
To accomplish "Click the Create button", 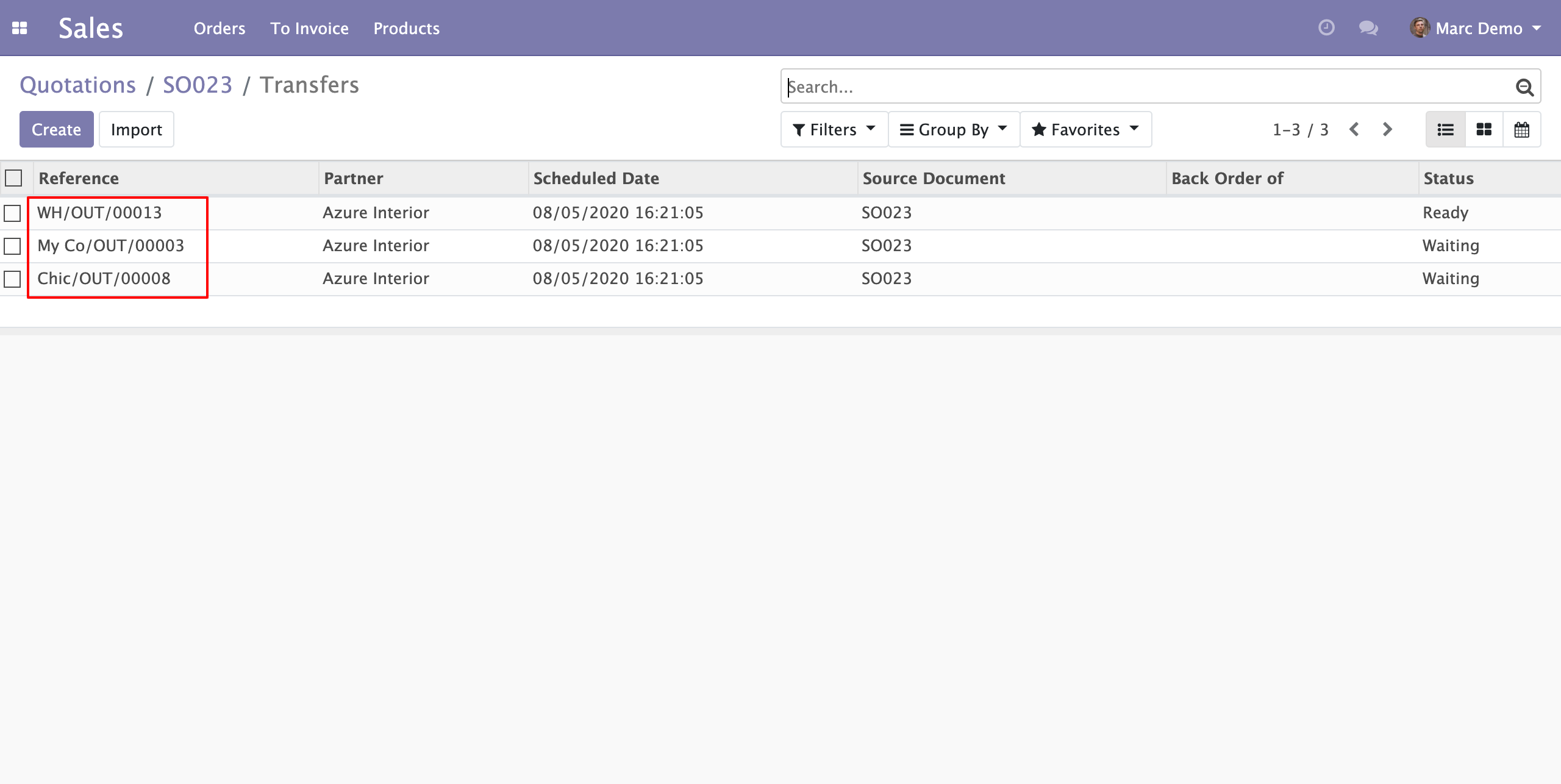I will pos(57,129).
